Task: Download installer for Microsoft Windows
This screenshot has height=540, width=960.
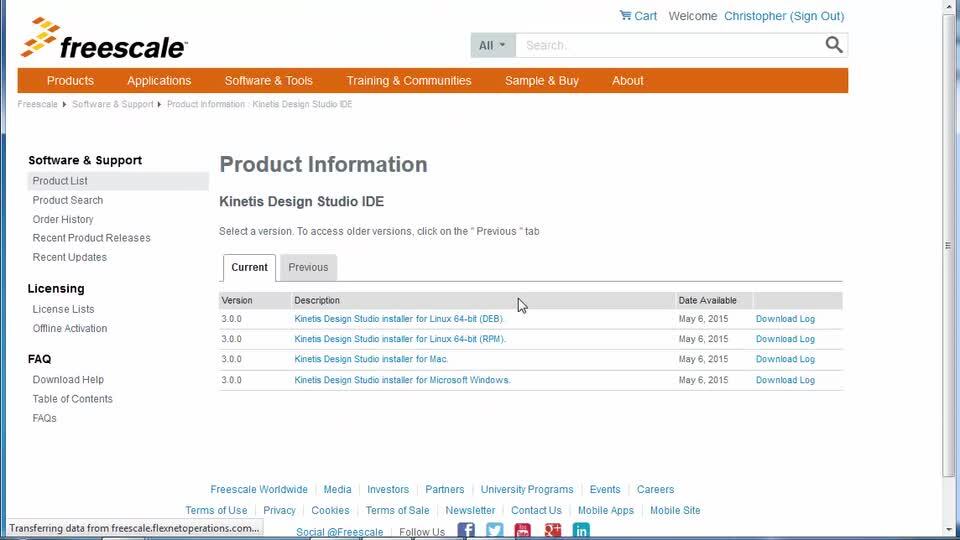Action: coord(402,380)
